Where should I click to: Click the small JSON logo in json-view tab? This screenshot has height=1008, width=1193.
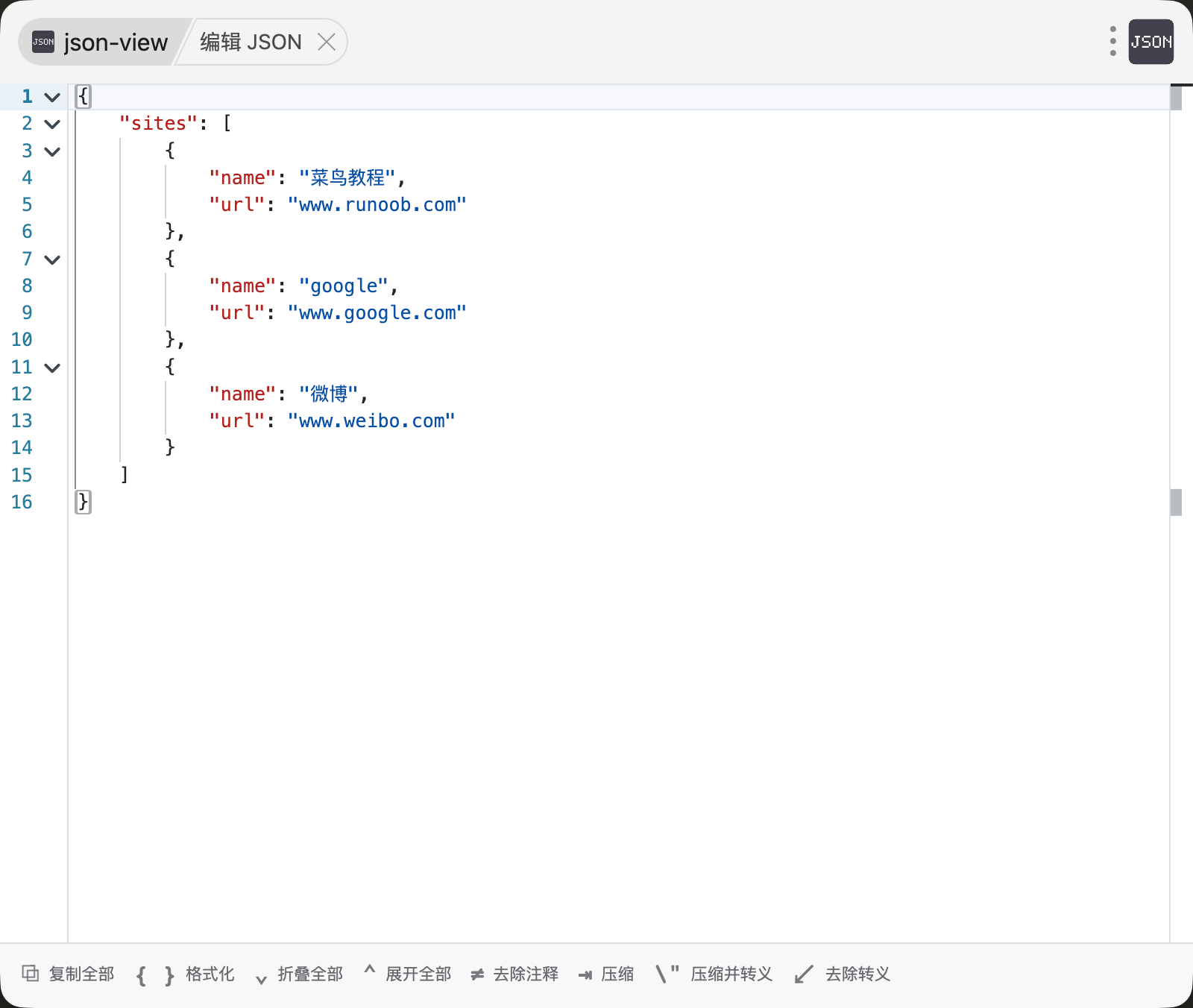pos(43,42)
